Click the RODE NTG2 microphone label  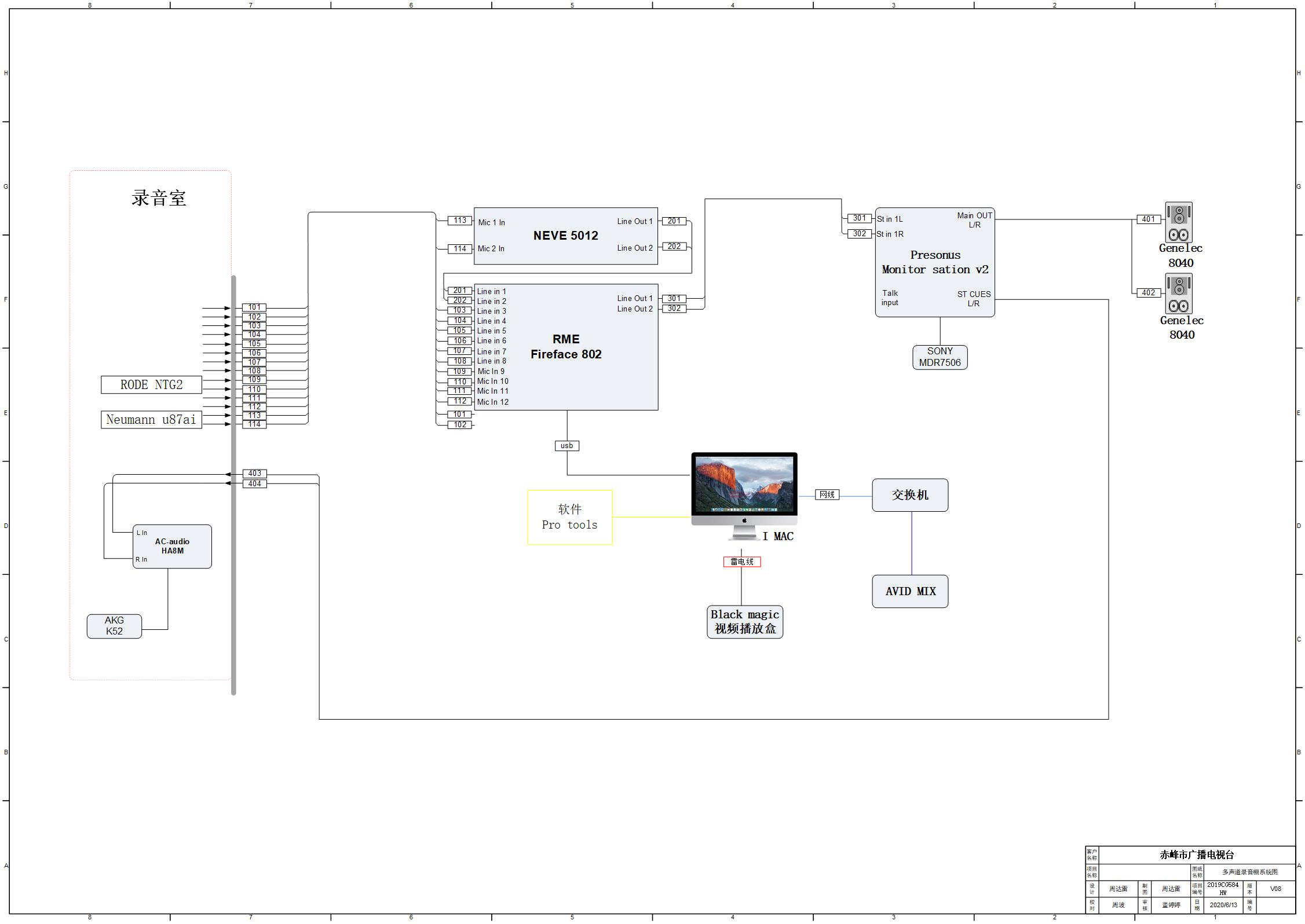click(x=151, y=385)
